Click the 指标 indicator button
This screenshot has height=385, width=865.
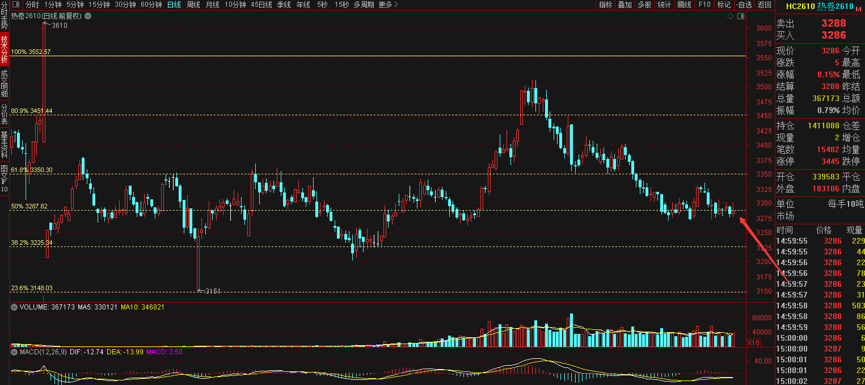coord(605,4)
